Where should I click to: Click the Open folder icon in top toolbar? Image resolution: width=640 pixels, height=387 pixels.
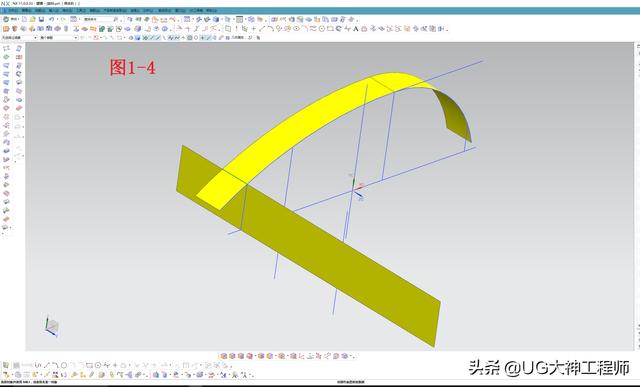[x=33, y=19]
